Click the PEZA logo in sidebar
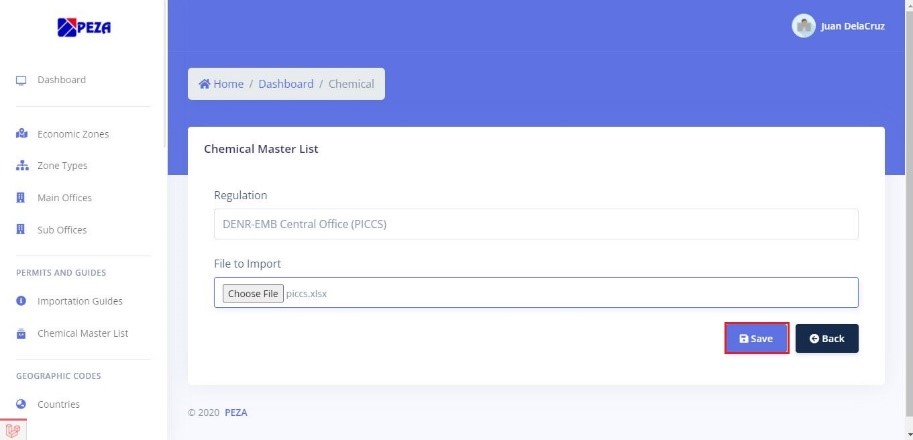 83,28
